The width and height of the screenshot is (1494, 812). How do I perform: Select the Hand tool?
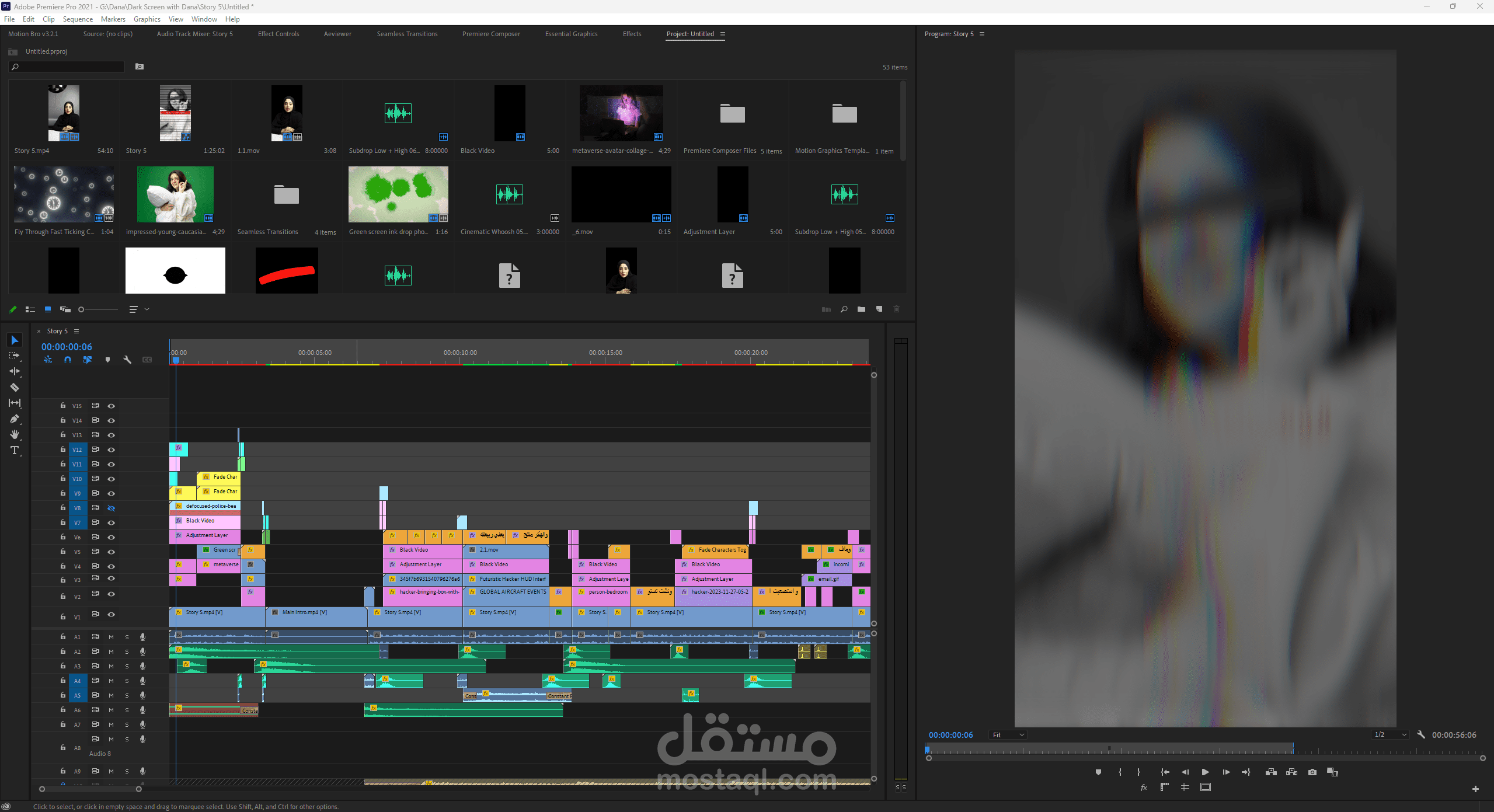point(15,435)
